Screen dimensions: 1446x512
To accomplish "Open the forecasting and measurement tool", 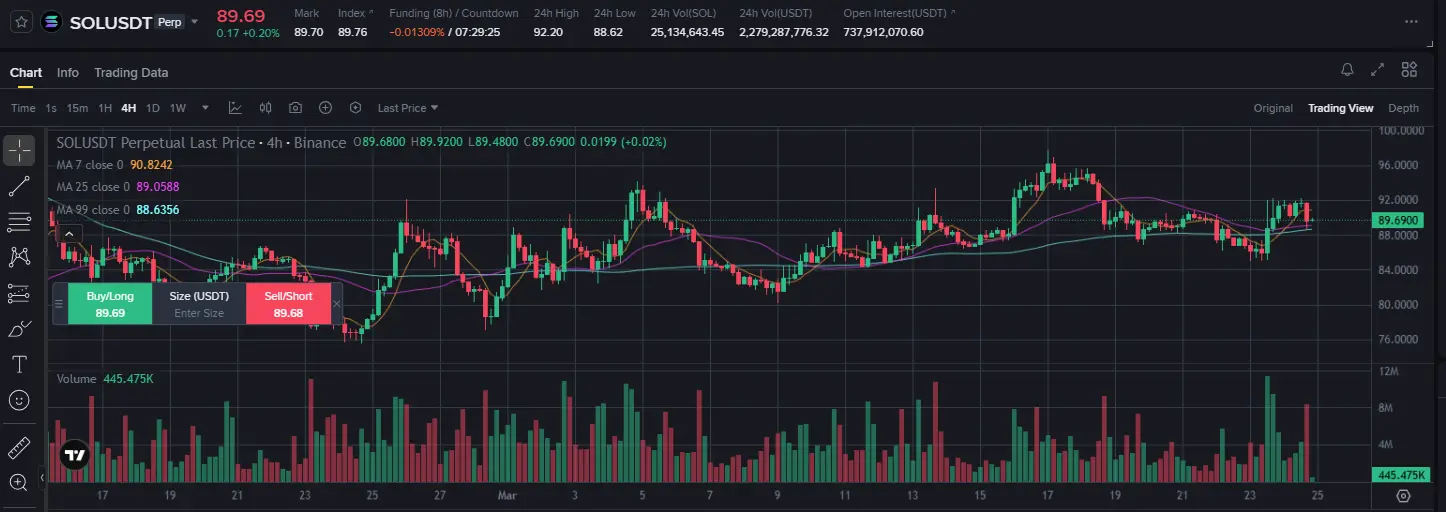I will tap(19, 293).
